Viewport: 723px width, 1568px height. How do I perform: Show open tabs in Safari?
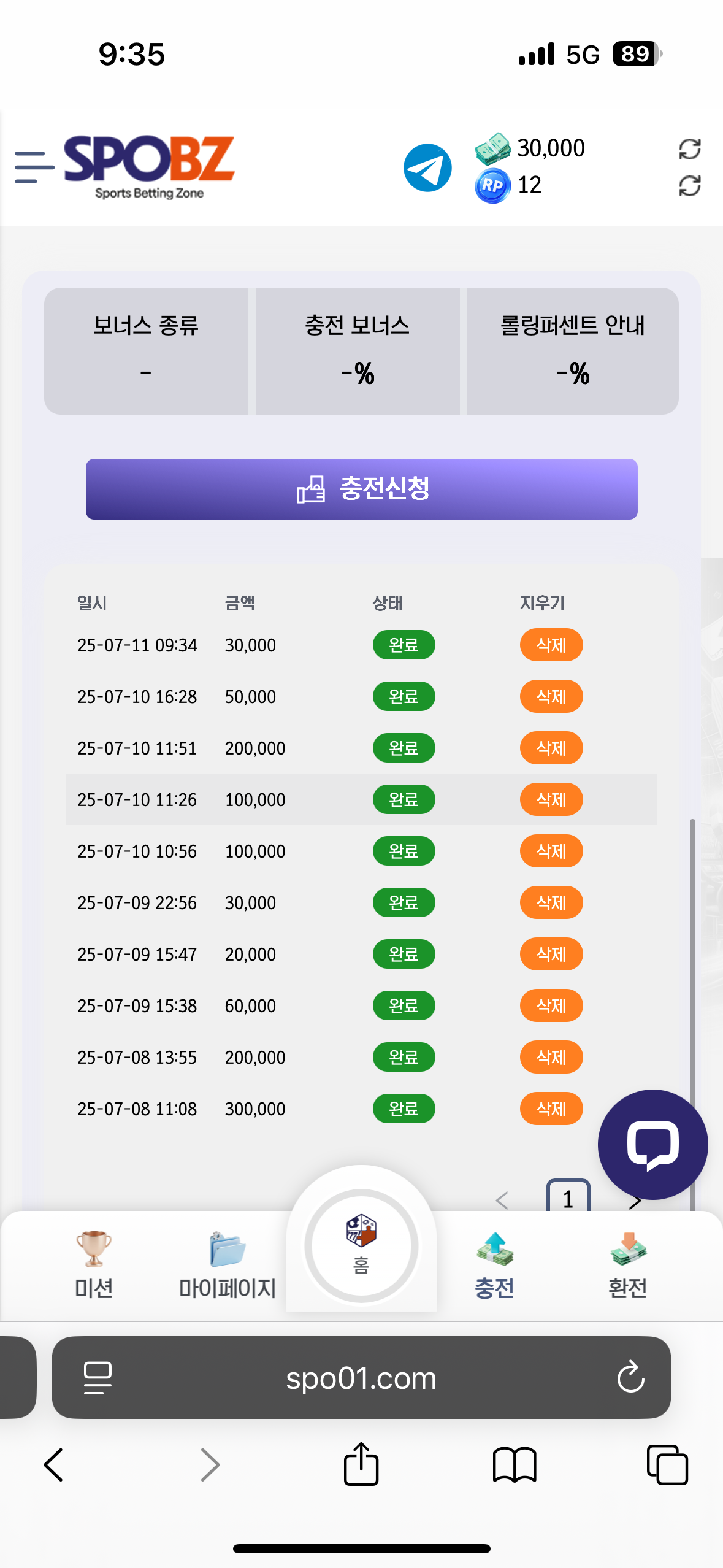click(667, 1465)
